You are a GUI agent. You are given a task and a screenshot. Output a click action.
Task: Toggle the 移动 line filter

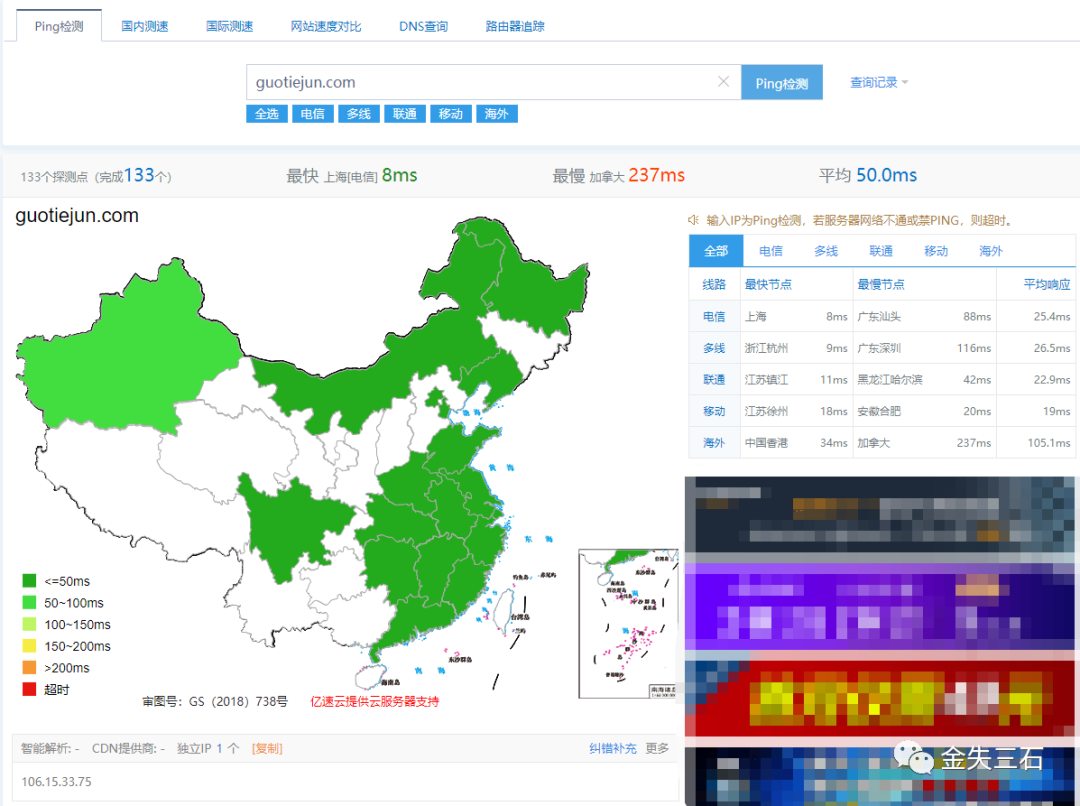450,114
